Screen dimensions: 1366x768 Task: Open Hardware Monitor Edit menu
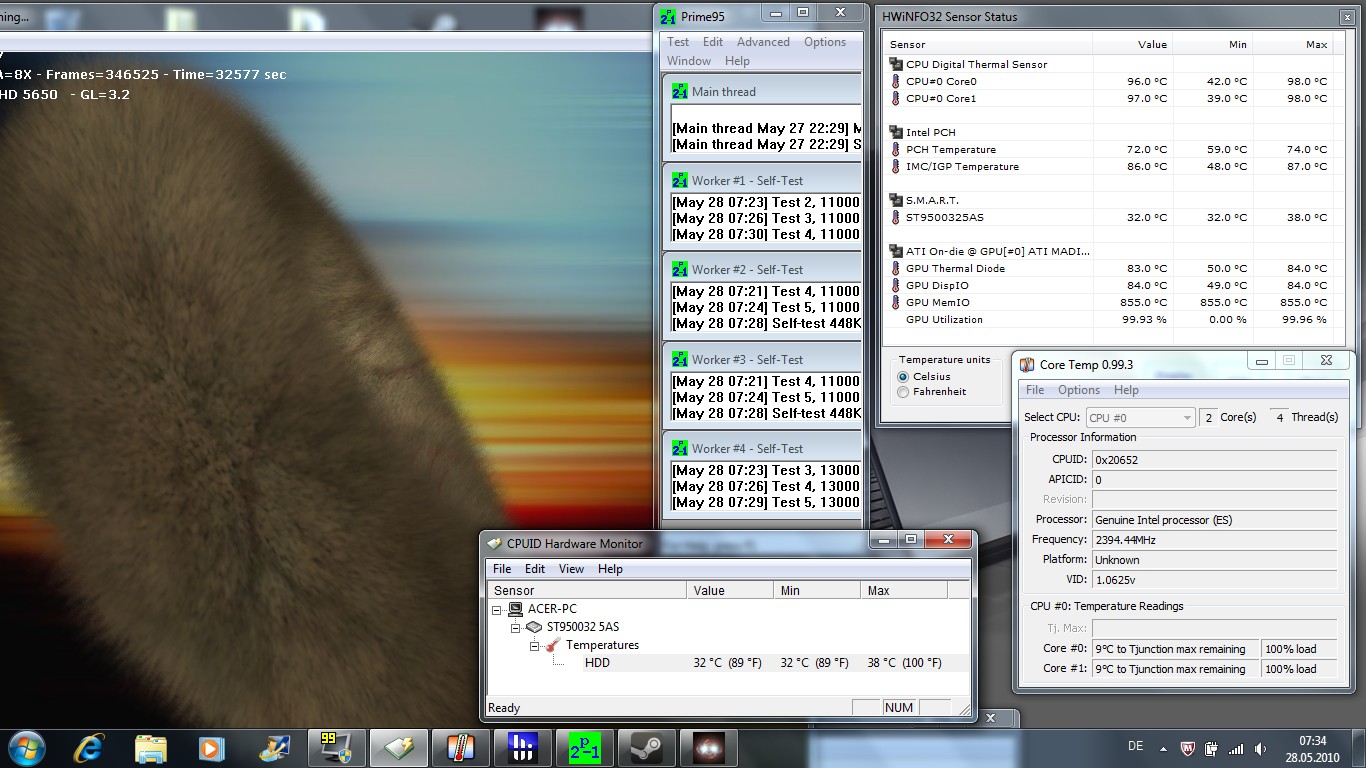(535, 569)
